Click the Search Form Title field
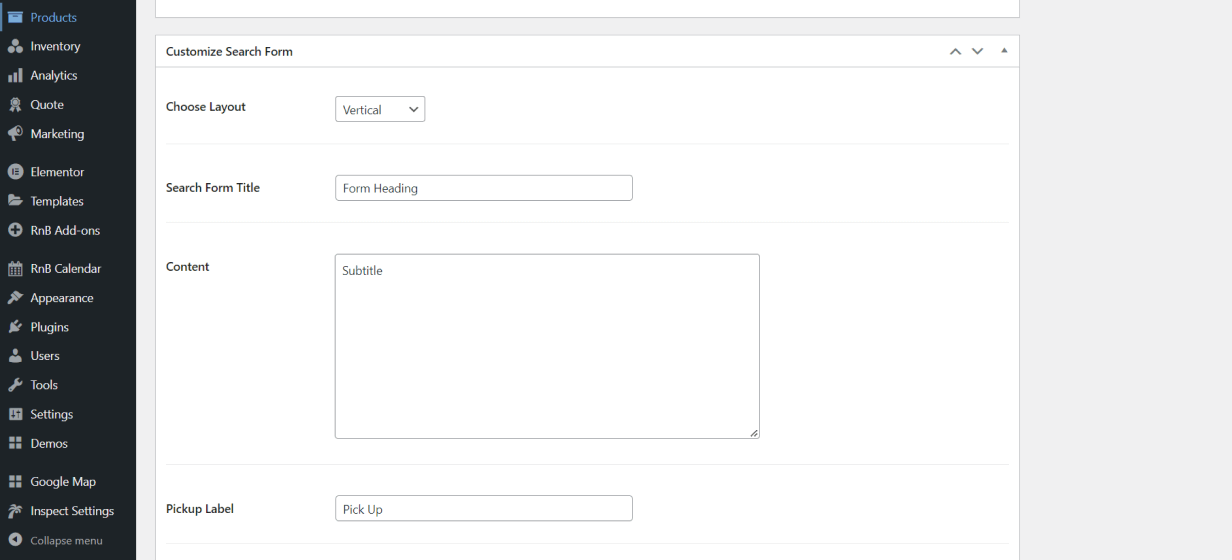Screen dimensions: 1232x560 pyautogui.click(x=483, y=188)
